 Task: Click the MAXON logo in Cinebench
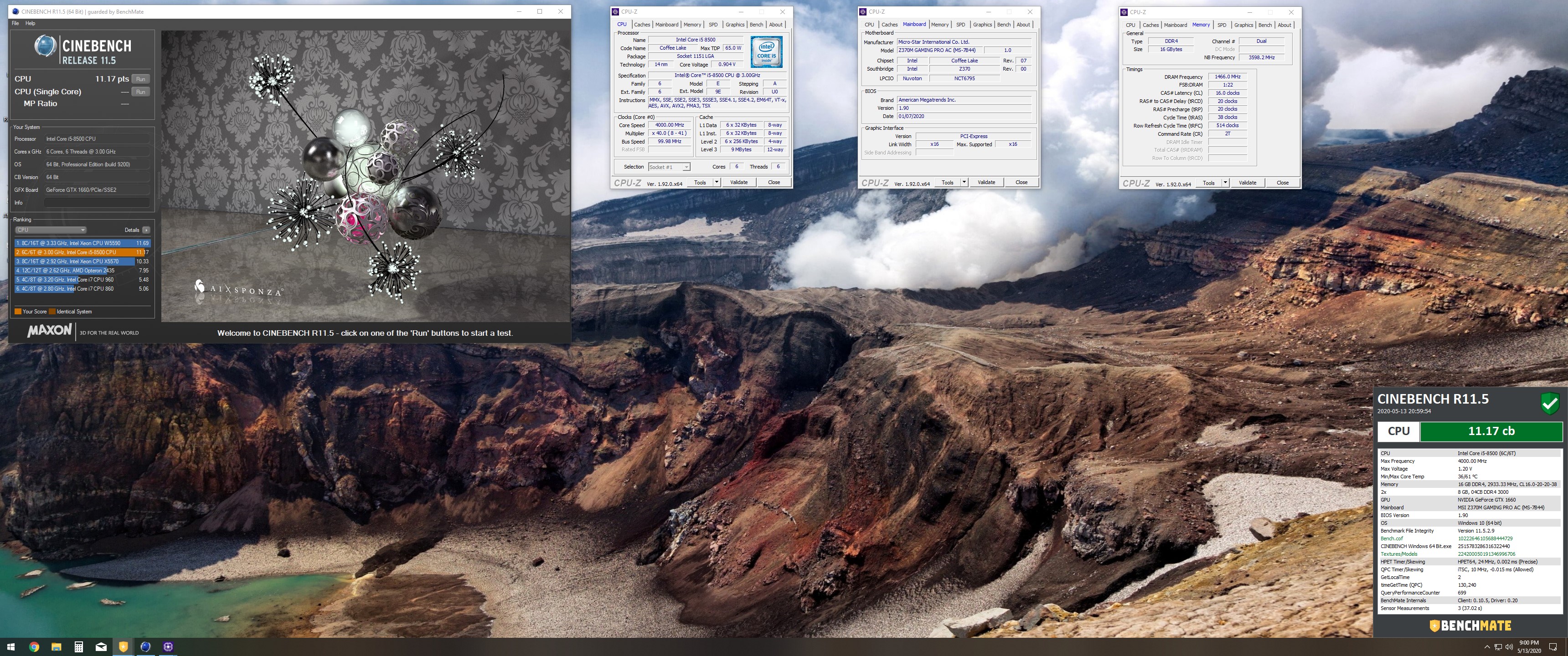(x=49, y=331)
